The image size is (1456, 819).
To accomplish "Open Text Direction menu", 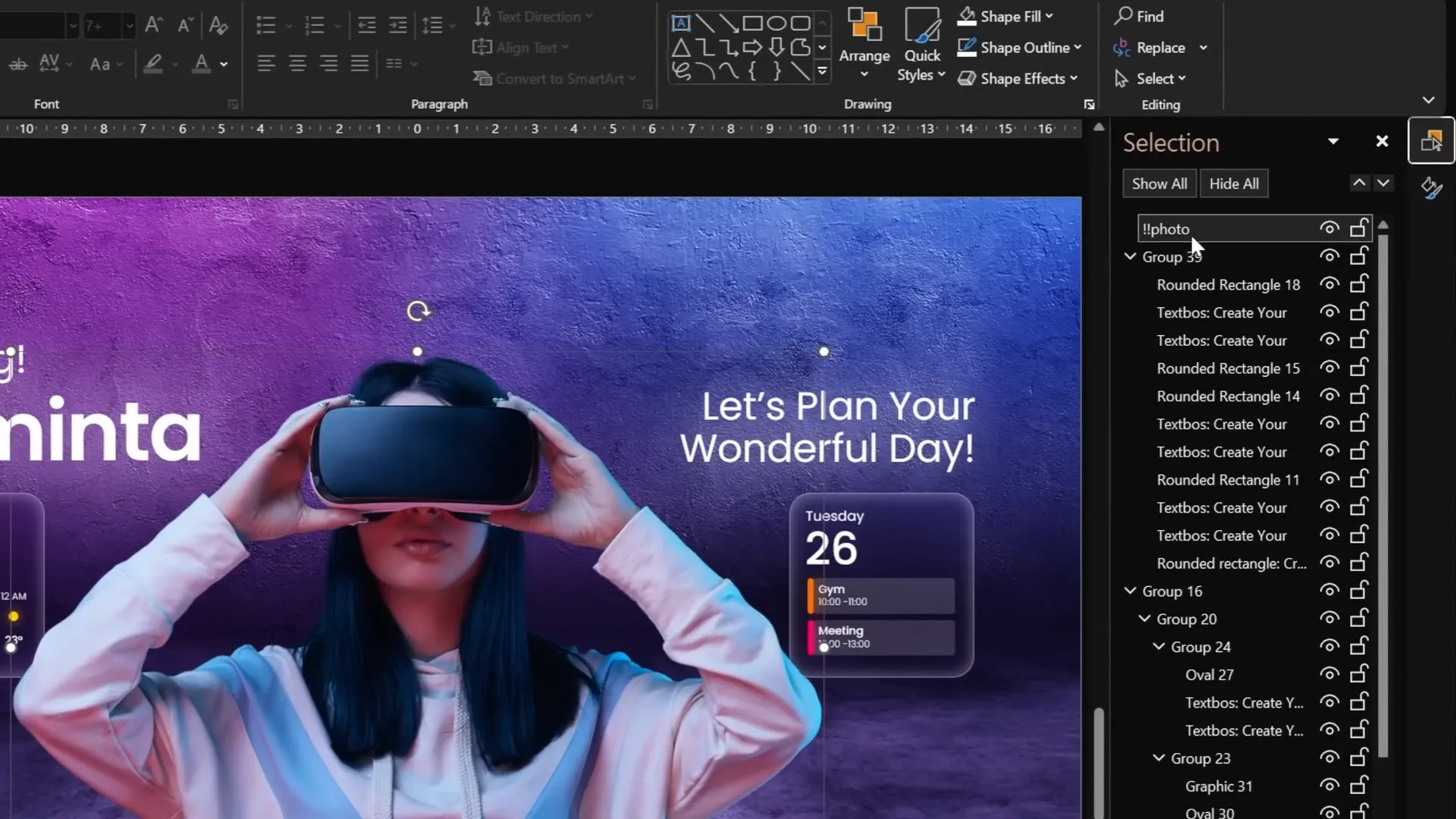I will tap(533, 17).
